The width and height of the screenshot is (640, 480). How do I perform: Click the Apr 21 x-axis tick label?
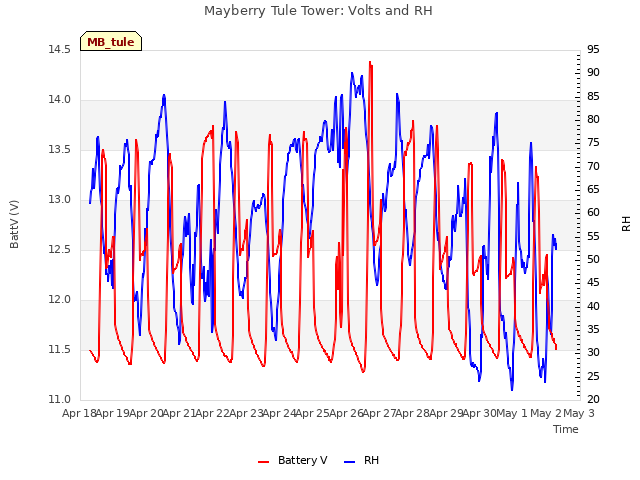pos(179,413)
